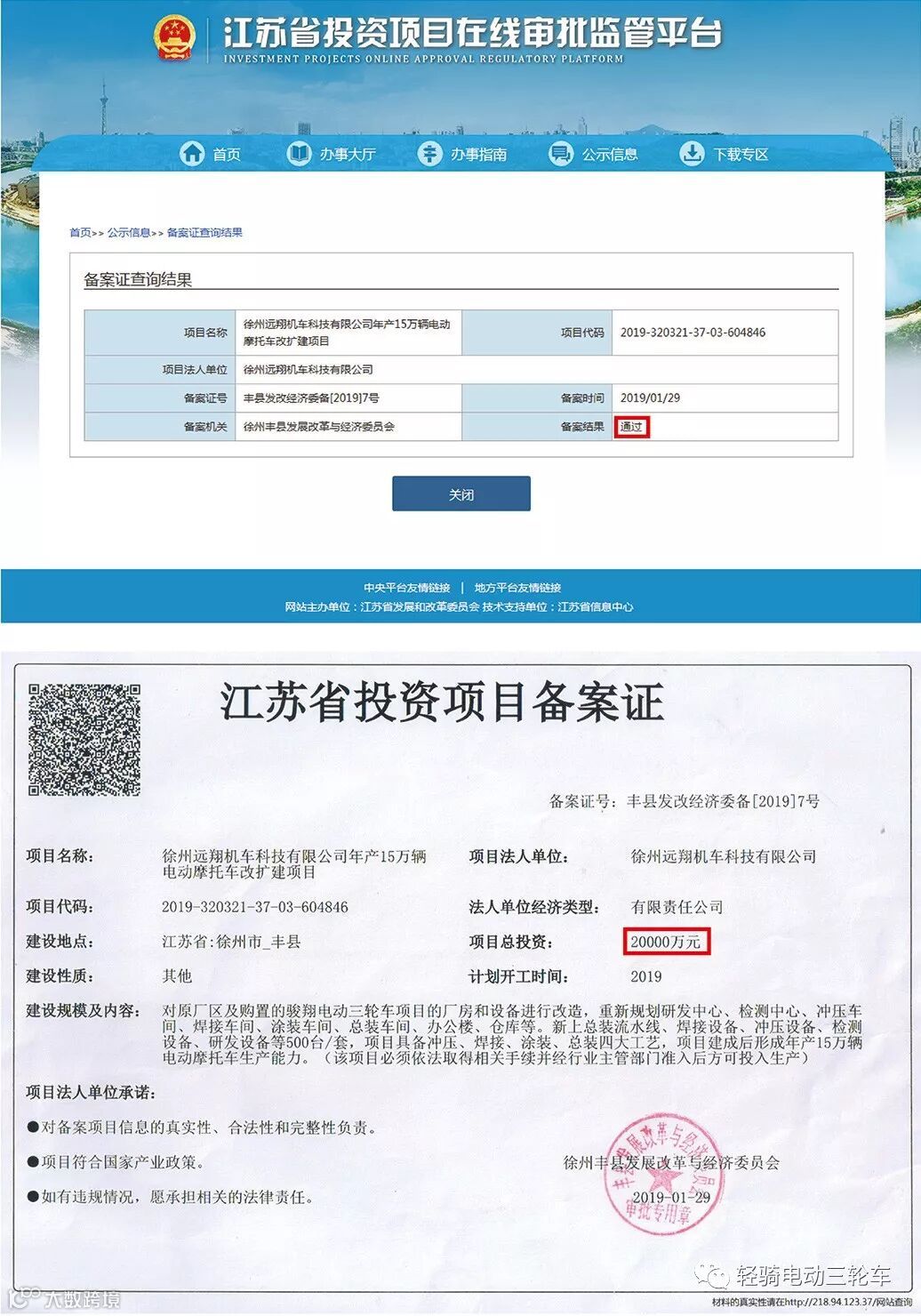This screenshot has width=921, height=1316.
Task: Select 备案机关 value 徐州丰县发展改革与经济委员会
Action: [319, 427]
